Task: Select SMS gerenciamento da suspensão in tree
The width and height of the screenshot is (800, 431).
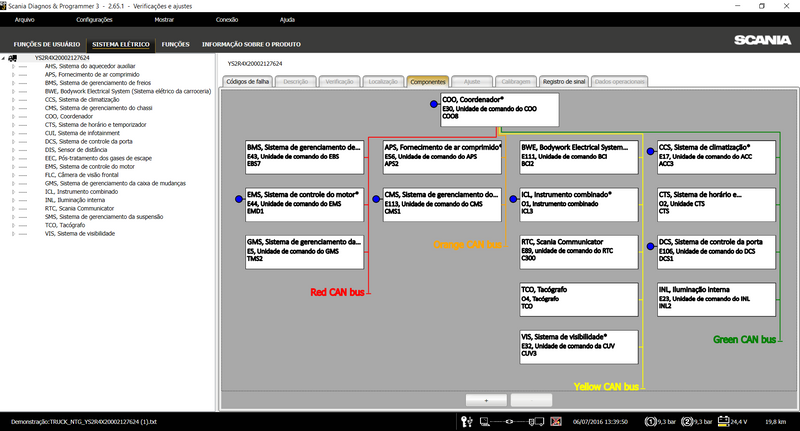Action: pyautogui.click(x=104, y=217)
